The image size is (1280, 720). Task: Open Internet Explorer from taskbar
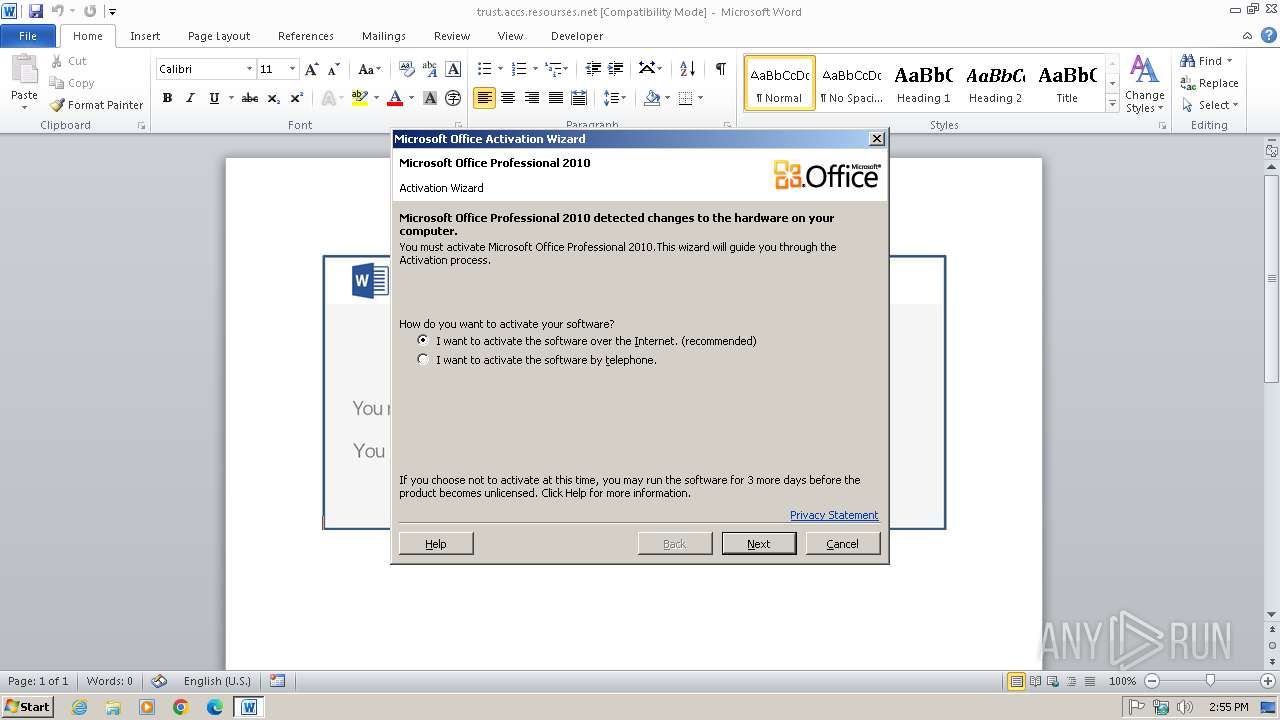pos(79,707)
